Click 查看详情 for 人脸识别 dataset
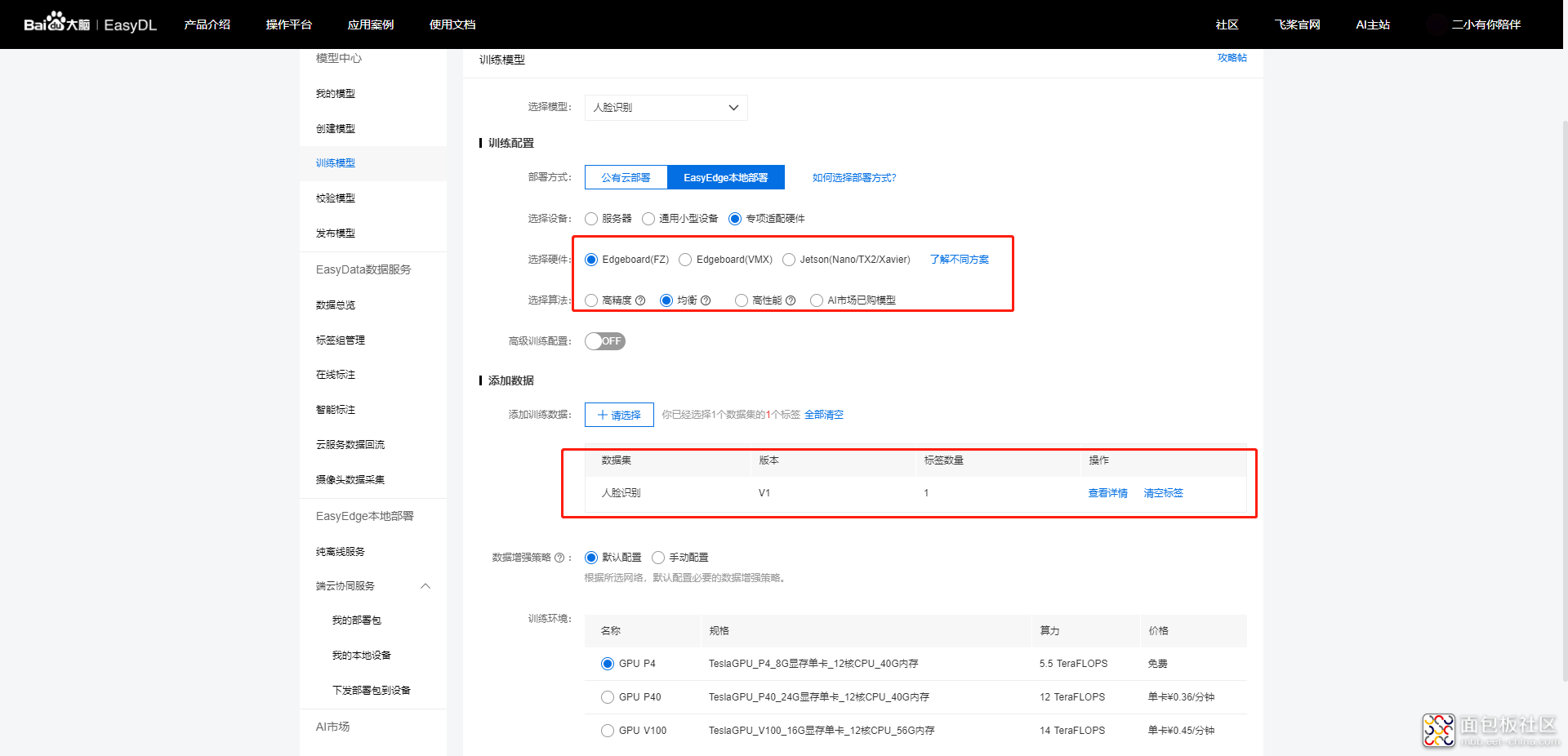This screenshot has width=1568, height=756. [1108, 493]
